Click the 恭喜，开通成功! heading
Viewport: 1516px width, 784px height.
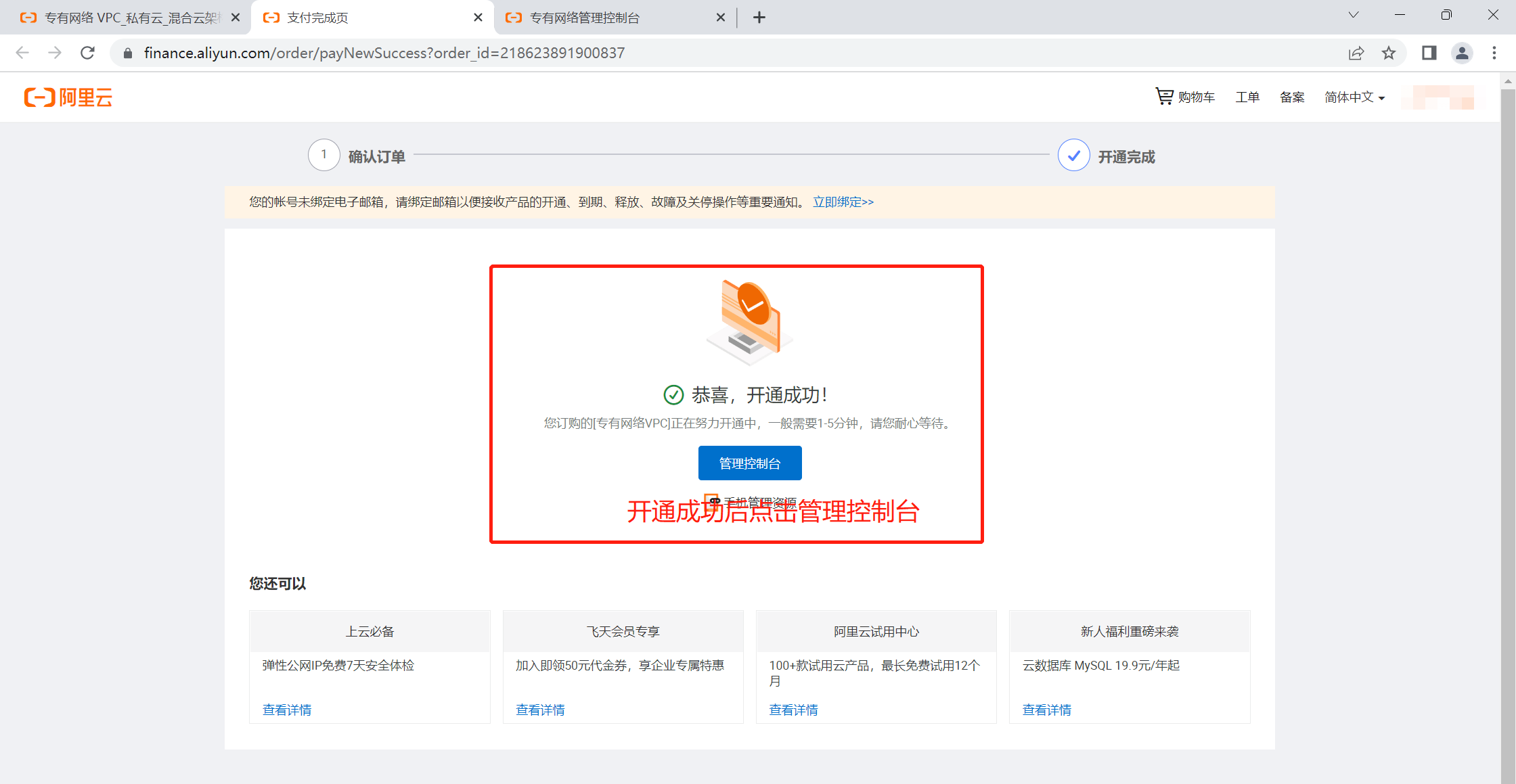(759, 395)
